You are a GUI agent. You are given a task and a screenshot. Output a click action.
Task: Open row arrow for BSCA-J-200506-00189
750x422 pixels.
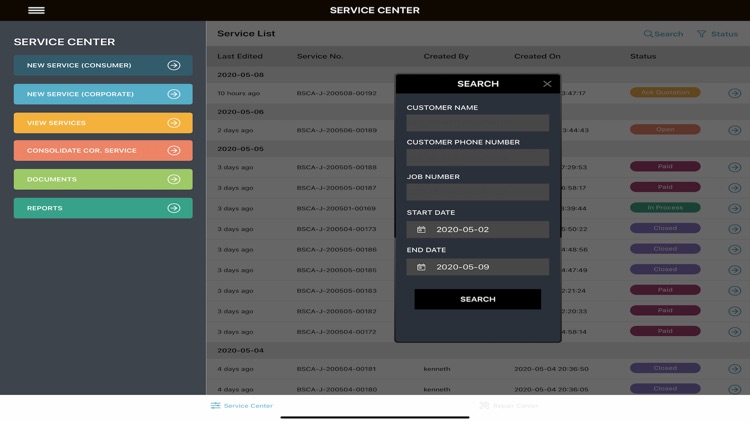pyautogui.click(x=735, y=130)
